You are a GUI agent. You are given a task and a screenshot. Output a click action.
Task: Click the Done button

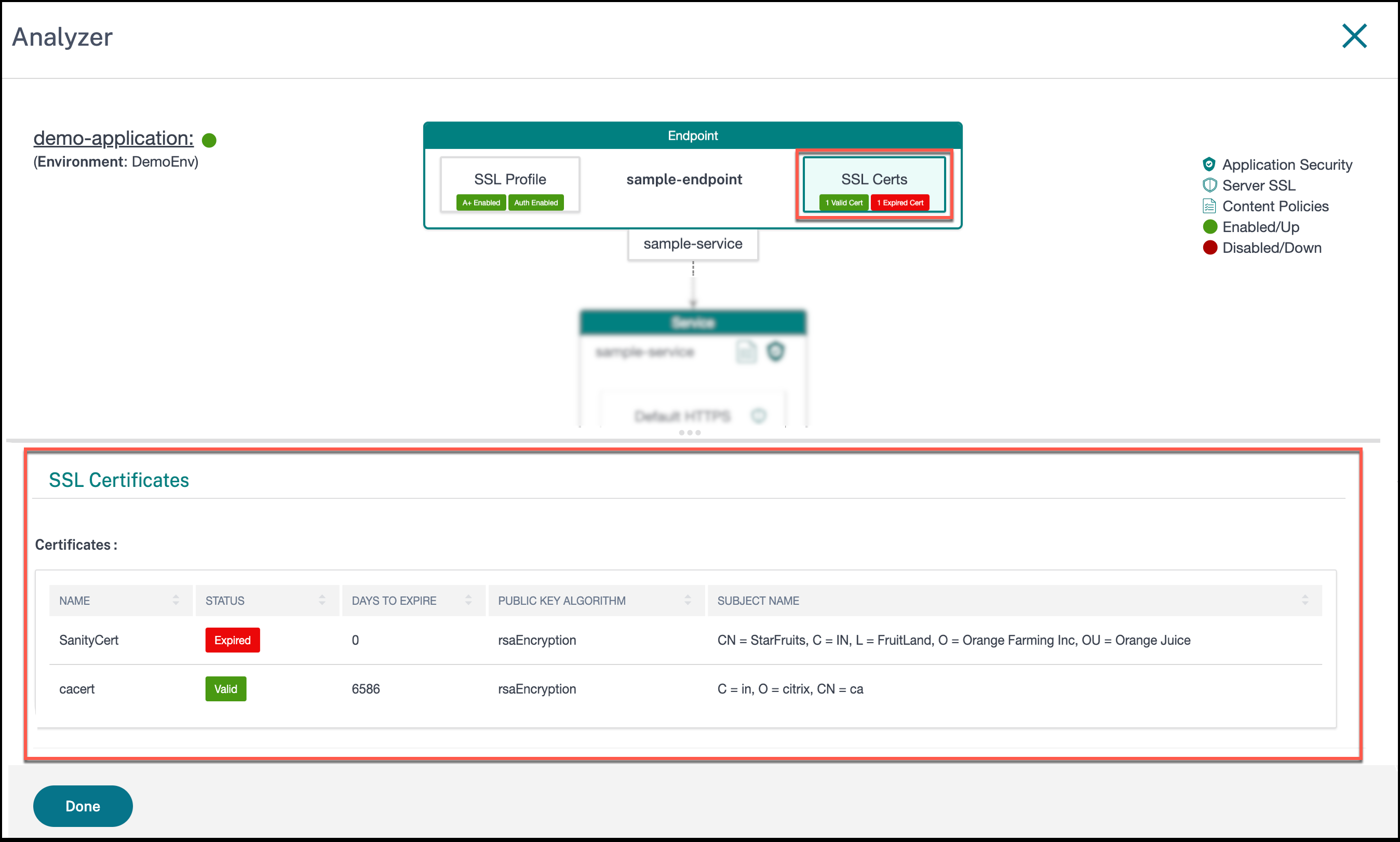point(83,806)
